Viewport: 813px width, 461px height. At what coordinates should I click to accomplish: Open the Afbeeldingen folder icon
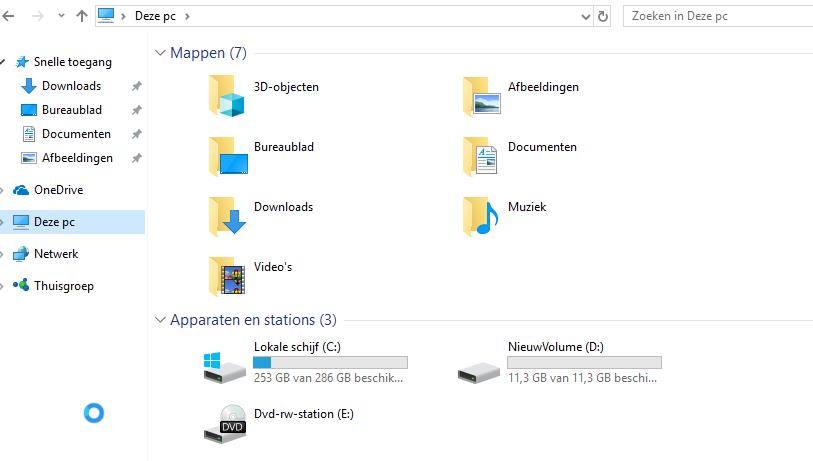click(x=481, y=96)
